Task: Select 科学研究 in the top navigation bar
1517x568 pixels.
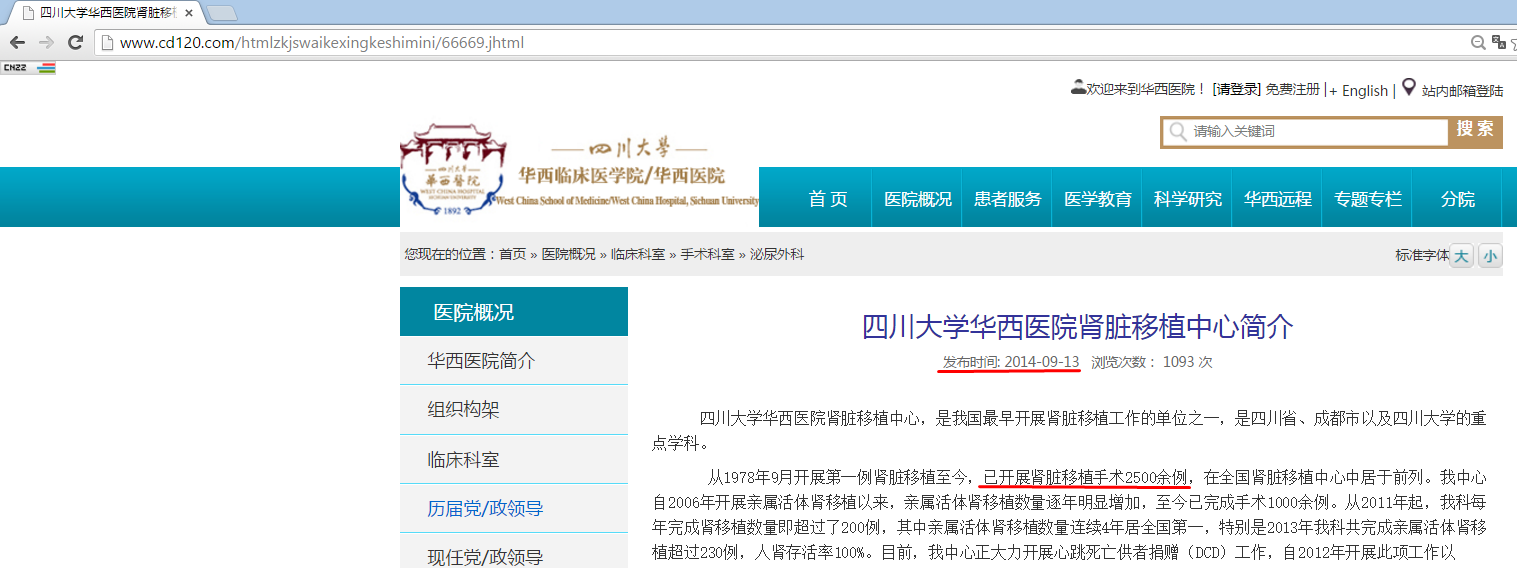Action: point(1187,199)
